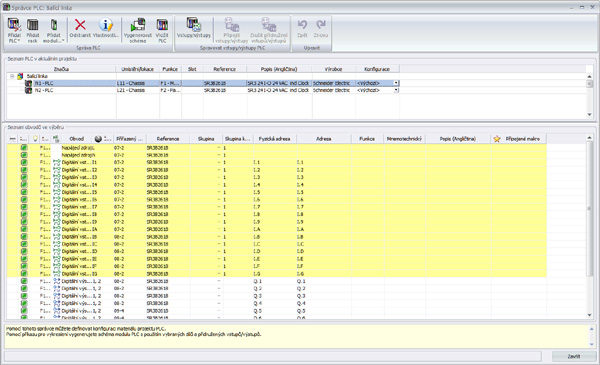Viewport: 600px width, 365px height.
Task: Click Reference header in the PLC list
Action: click(225, 69)
